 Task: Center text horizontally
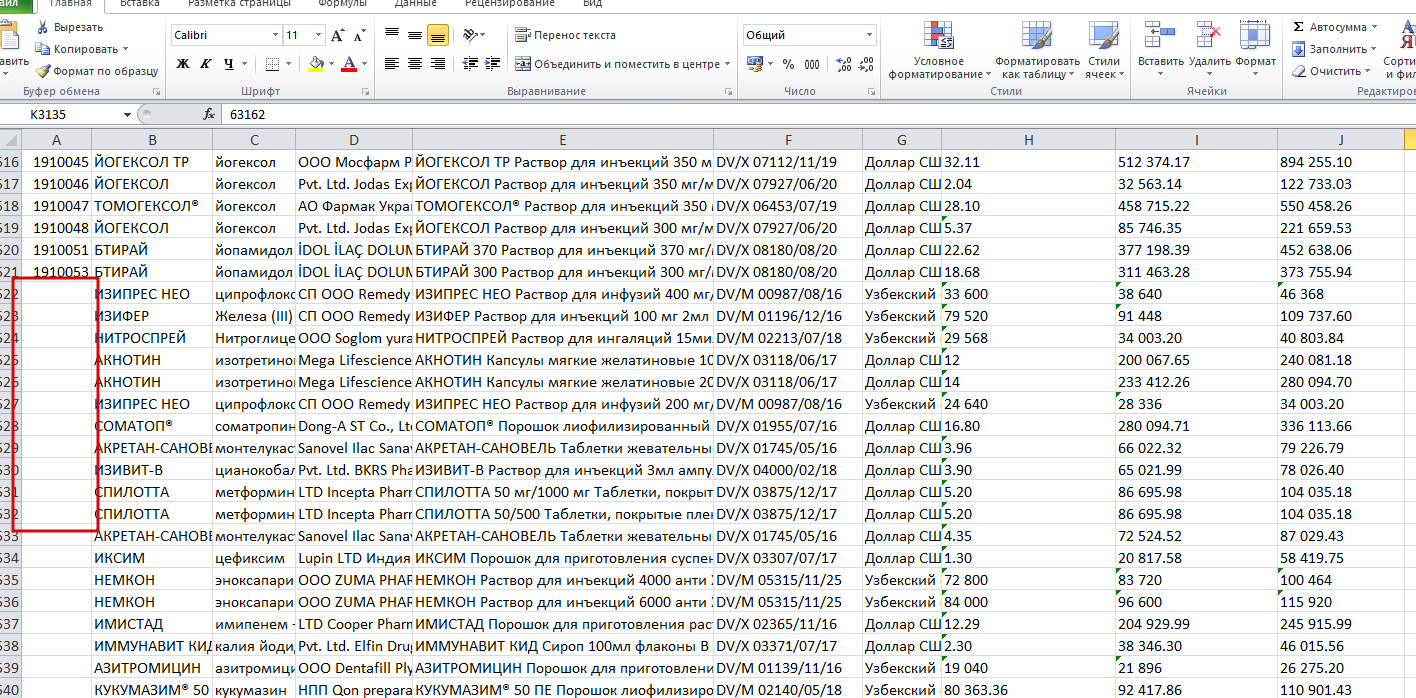[x=414, y=64]
